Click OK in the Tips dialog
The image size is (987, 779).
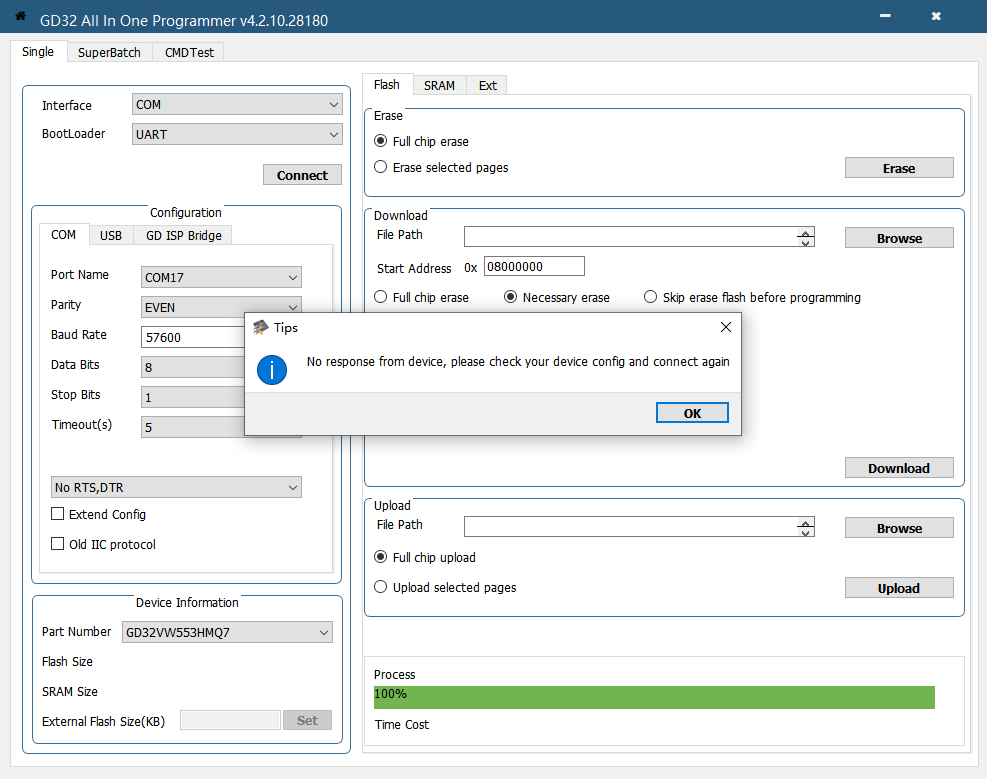click(x=692, y=413)
